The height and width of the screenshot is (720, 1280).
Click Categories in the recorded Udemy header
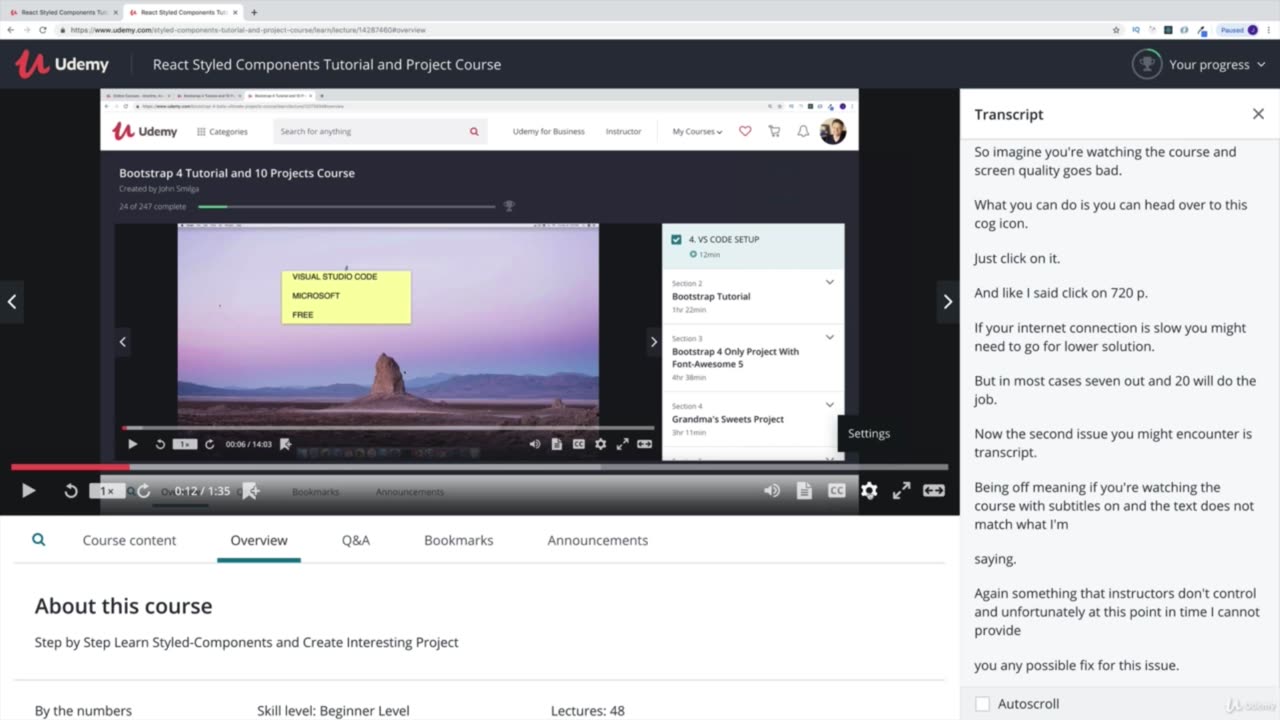tap(222, 131)
